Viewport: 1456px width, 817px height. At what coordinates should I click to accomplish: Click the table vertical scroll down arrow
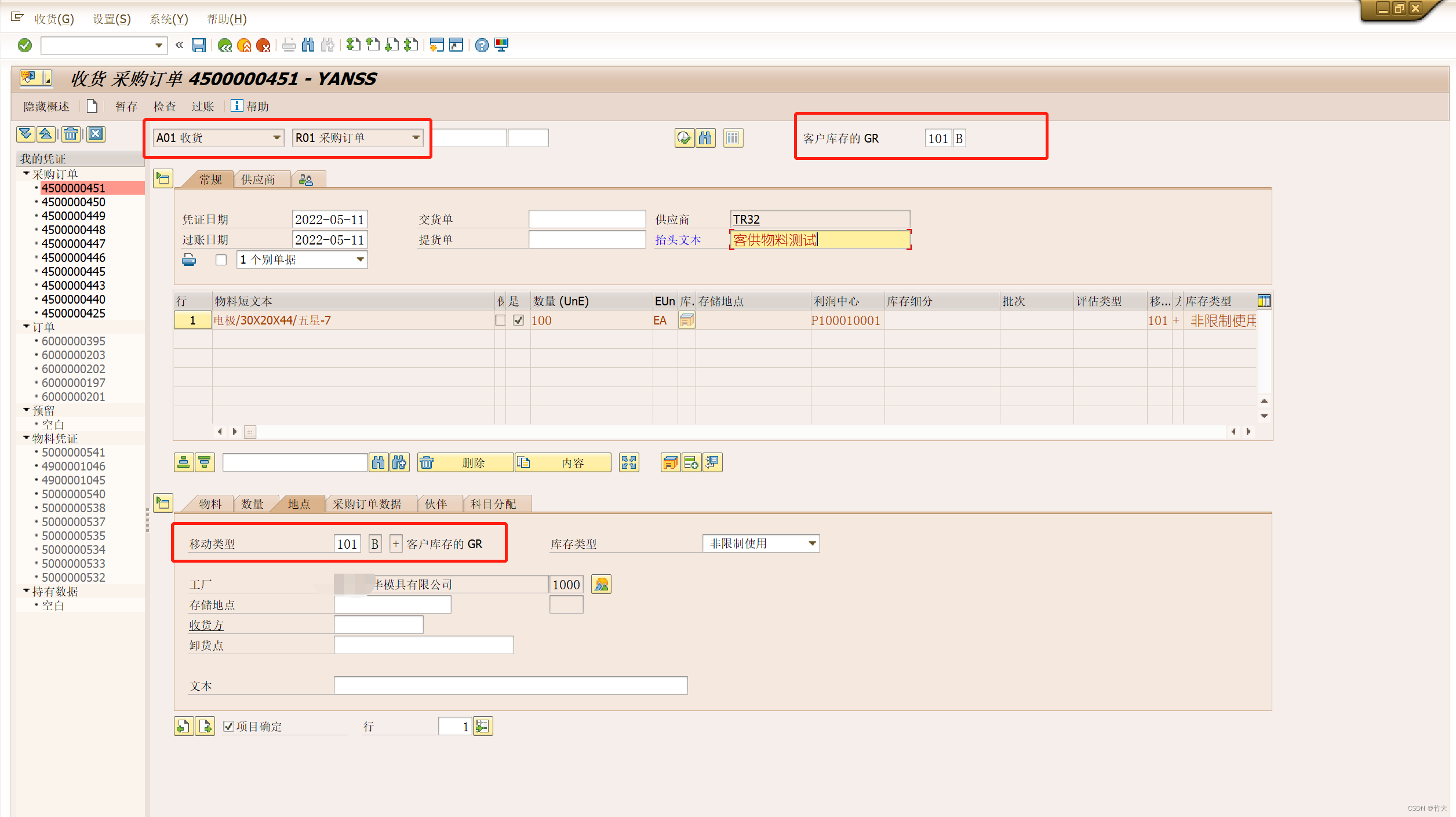click(1264, 416)
